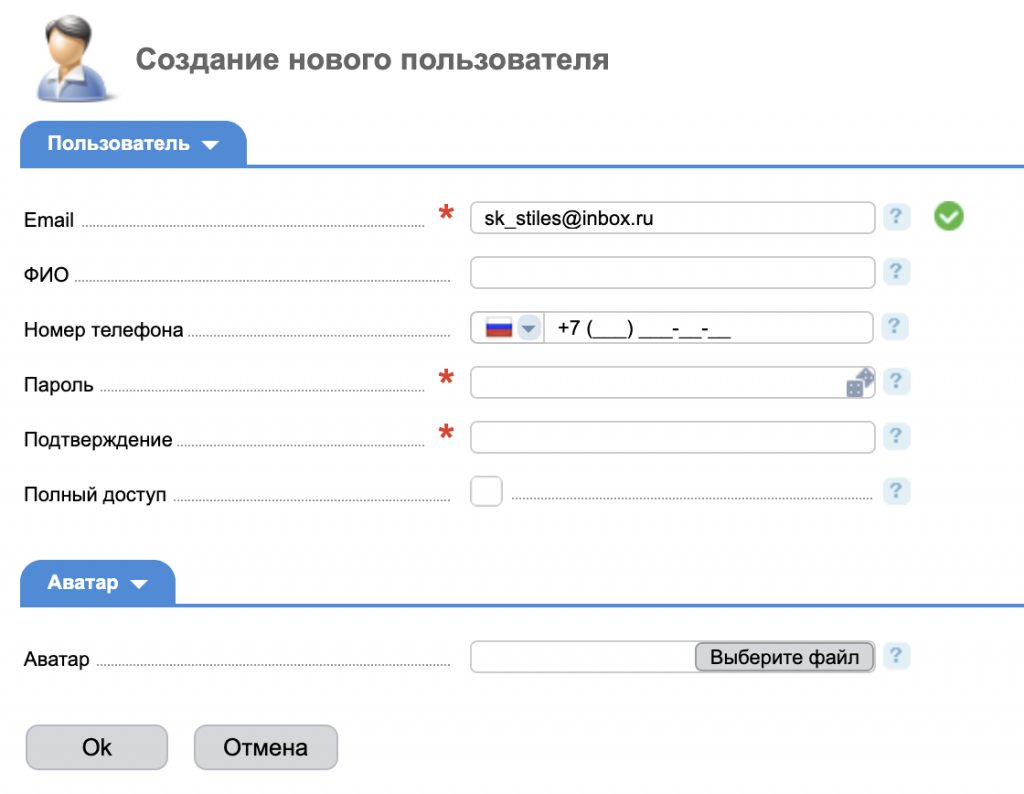The width and height of the screenshot is (1024, 794).
Task: Click help icon next to Подтверждение field
Action: [x=896, y=437]
